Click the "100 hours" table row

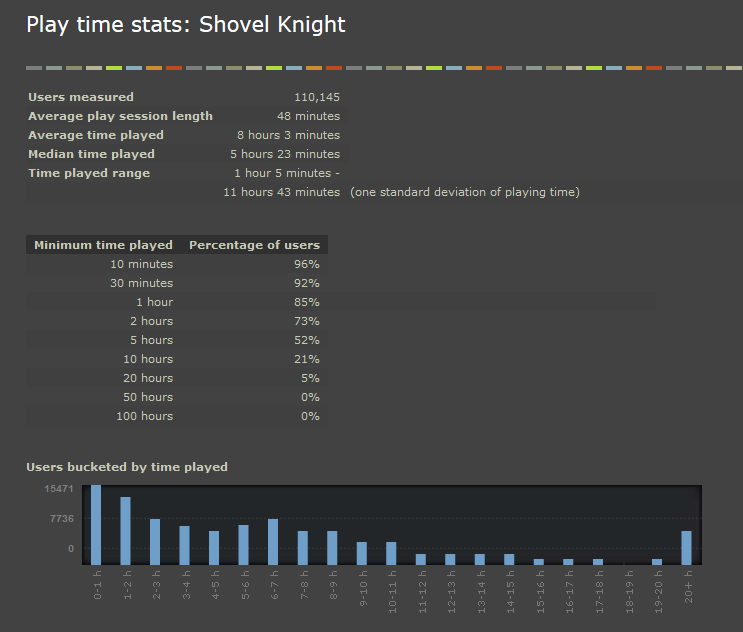pos(176,416)
